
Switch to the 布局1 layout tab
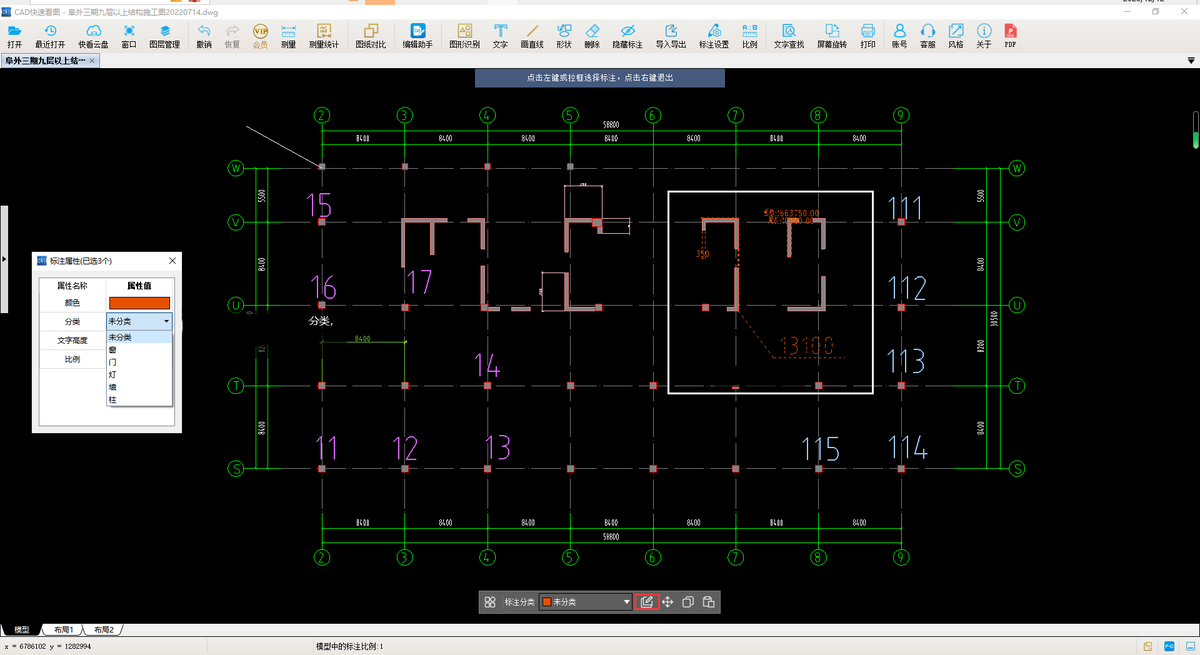[64, 630]
